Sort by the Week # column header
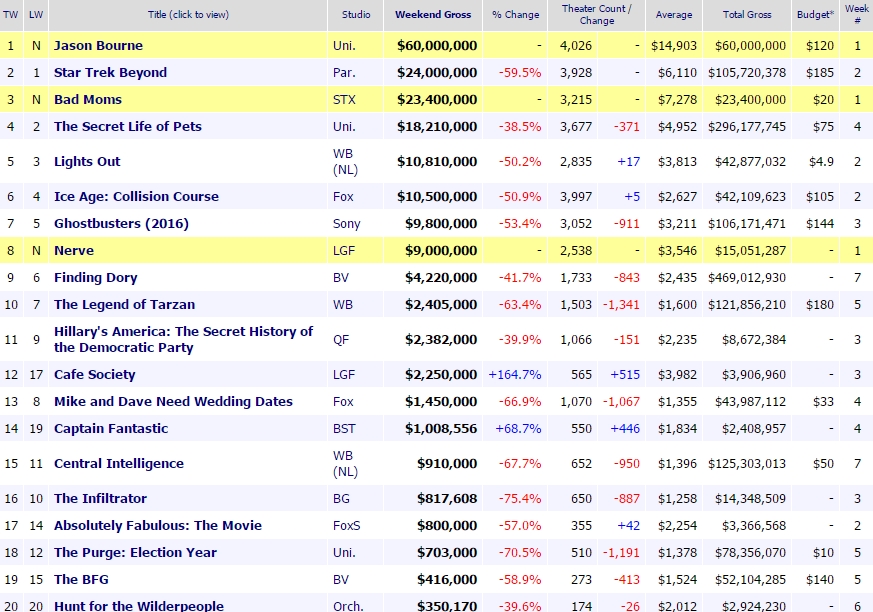This screenshot has height=612, width=873. pos(857,14)
